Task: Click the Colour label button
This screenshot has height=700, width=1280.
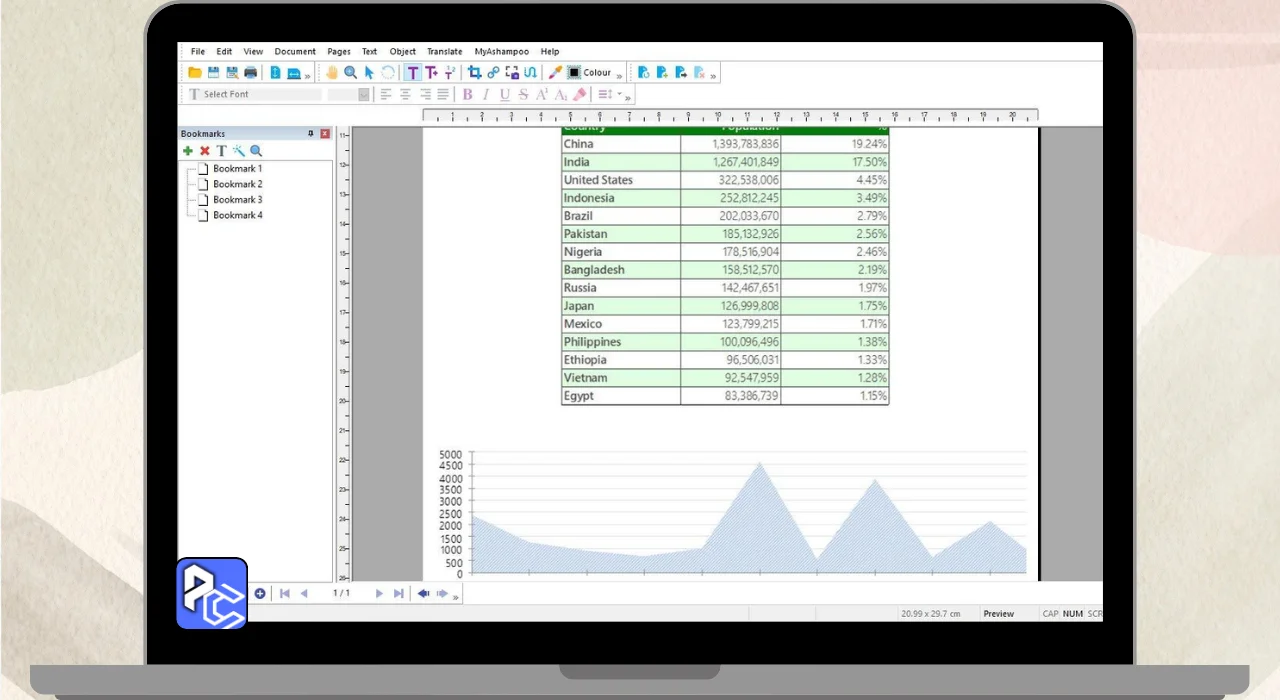Action: (x=597, y=72)
